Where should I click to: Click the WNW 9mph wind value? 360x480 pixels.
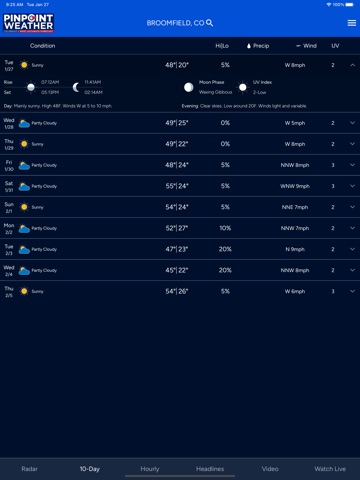(x=295, y=186)
